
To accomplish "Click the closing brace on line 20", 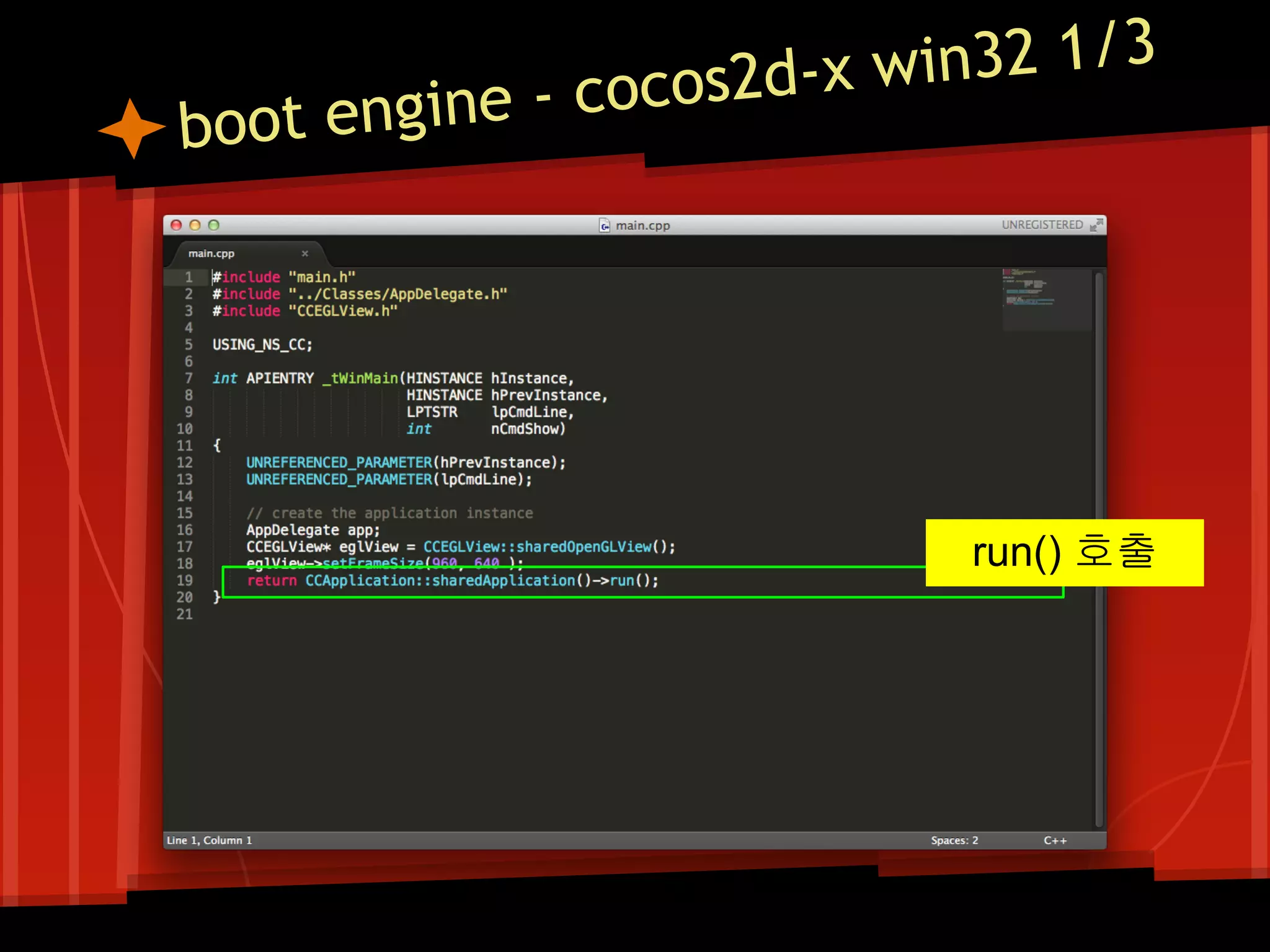I will click(216, 597).
